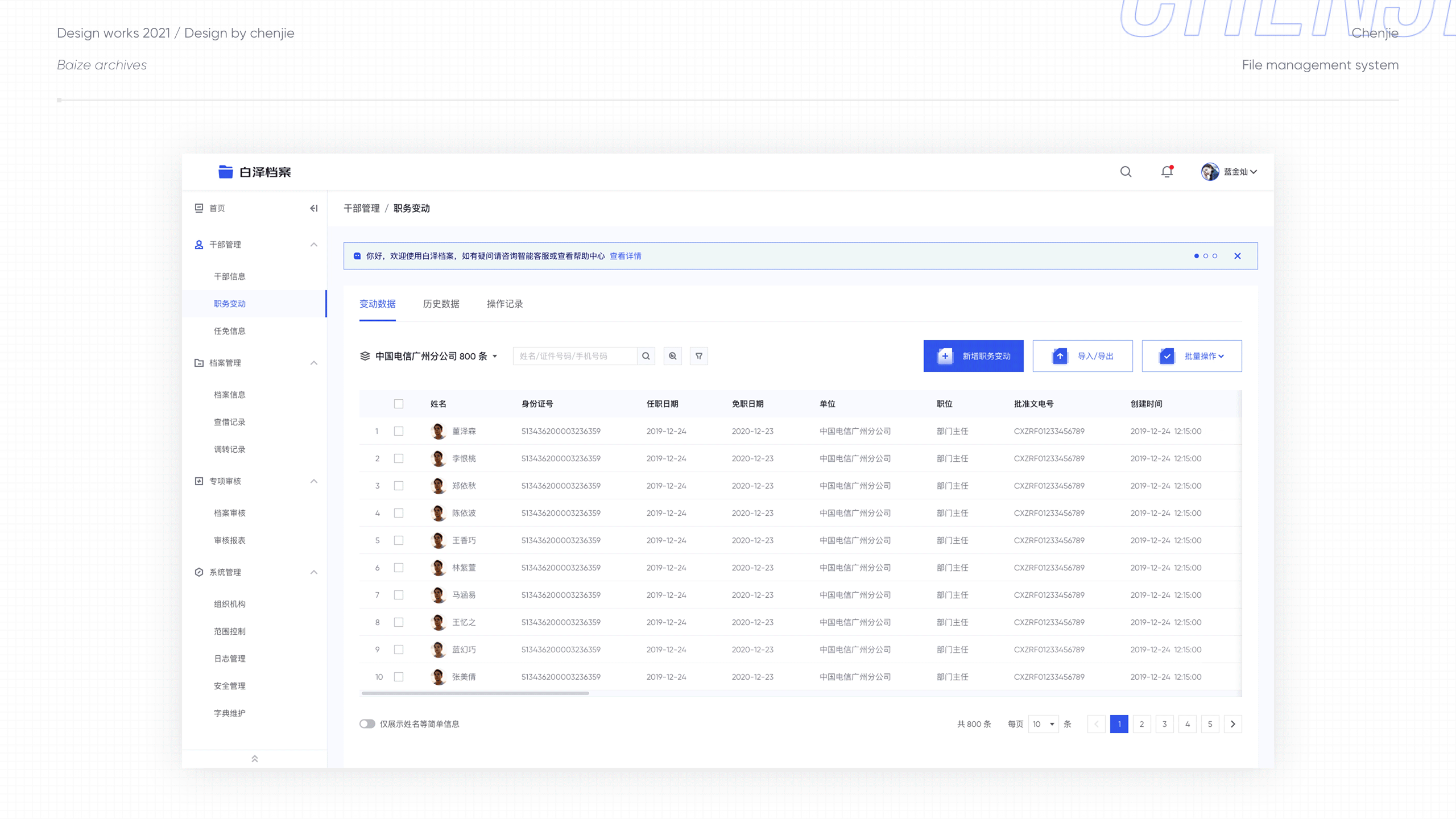The image size is (1456, 819).
Task: Open the per-page 10 dropdown
Action: pos(1043,724)
